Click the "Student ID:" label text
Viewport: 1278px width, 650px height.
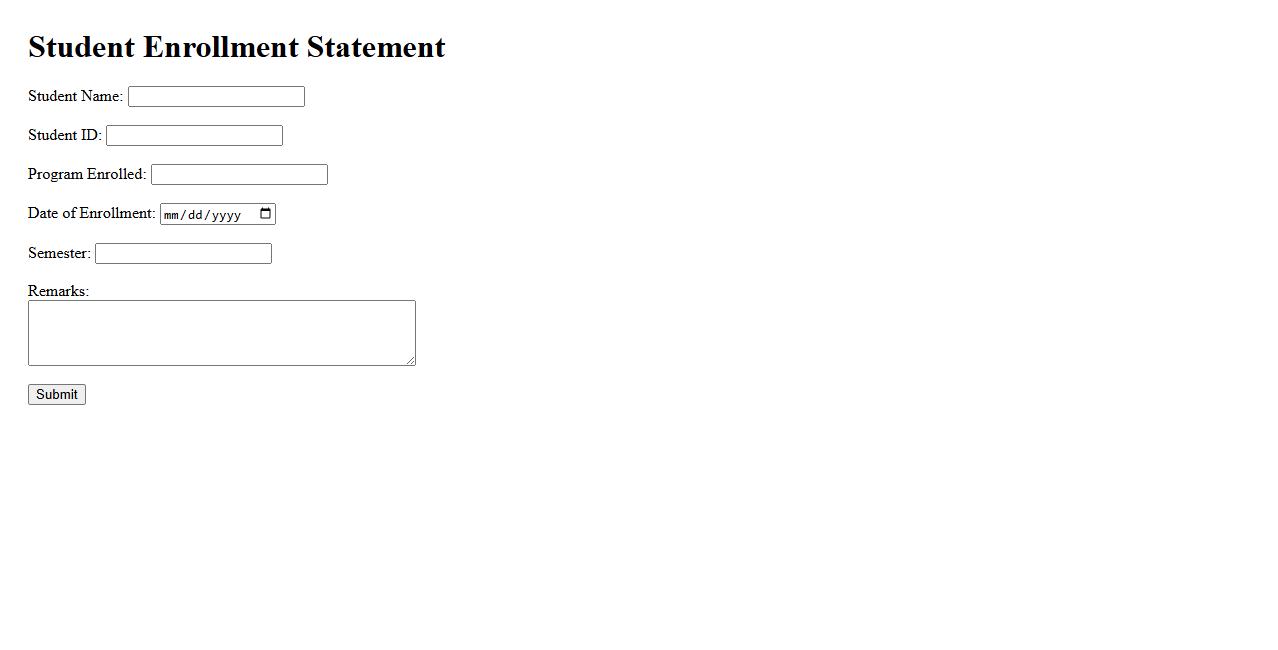point(64,135)
